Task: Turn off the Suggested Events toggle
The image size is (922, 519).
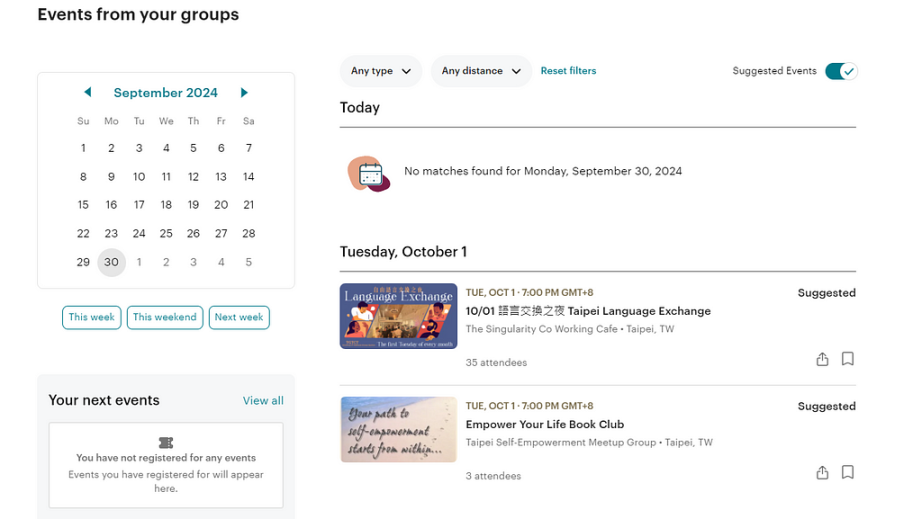Action: point(841,71)
